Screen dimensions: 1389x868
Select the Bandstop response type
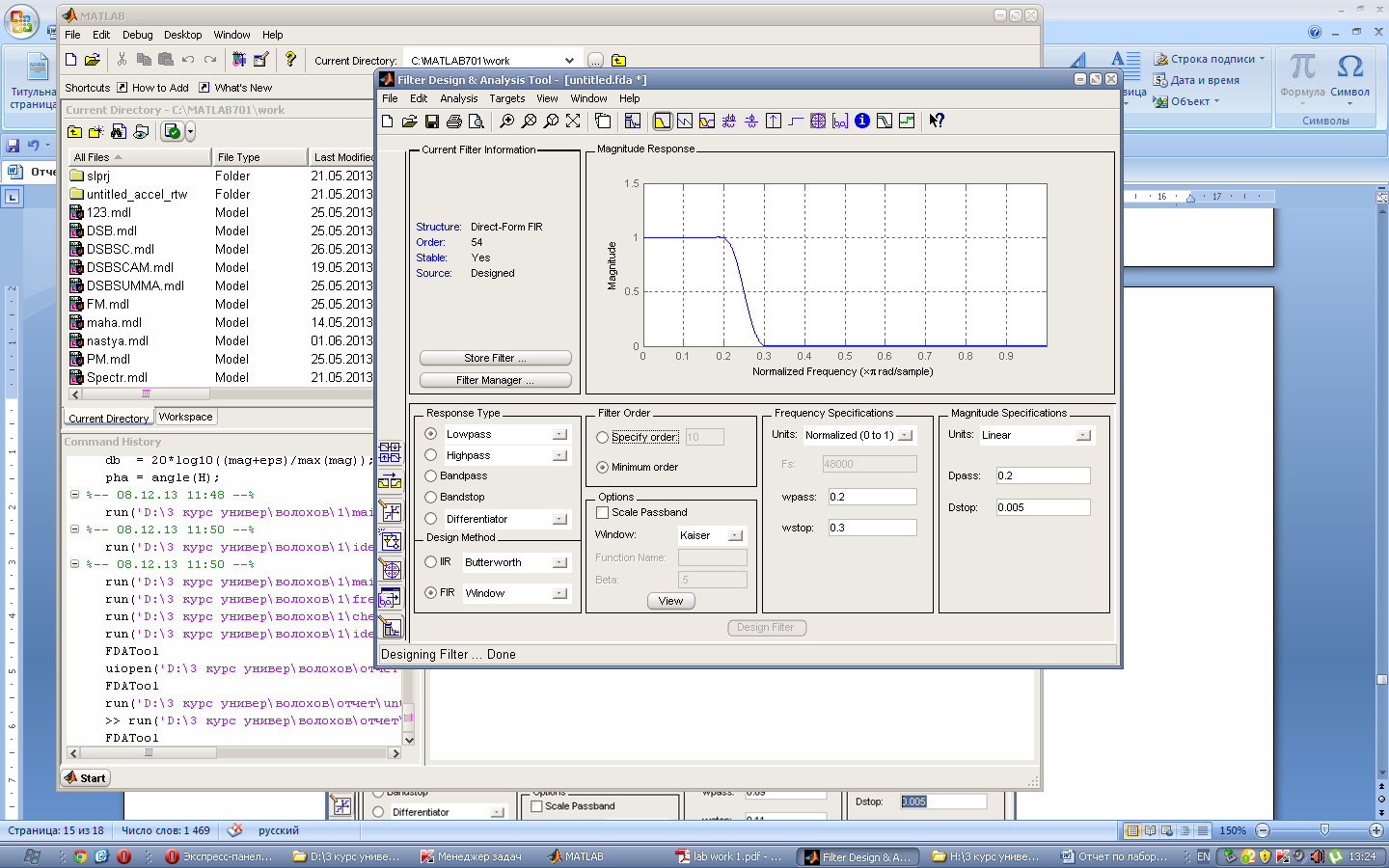[431, 497]
